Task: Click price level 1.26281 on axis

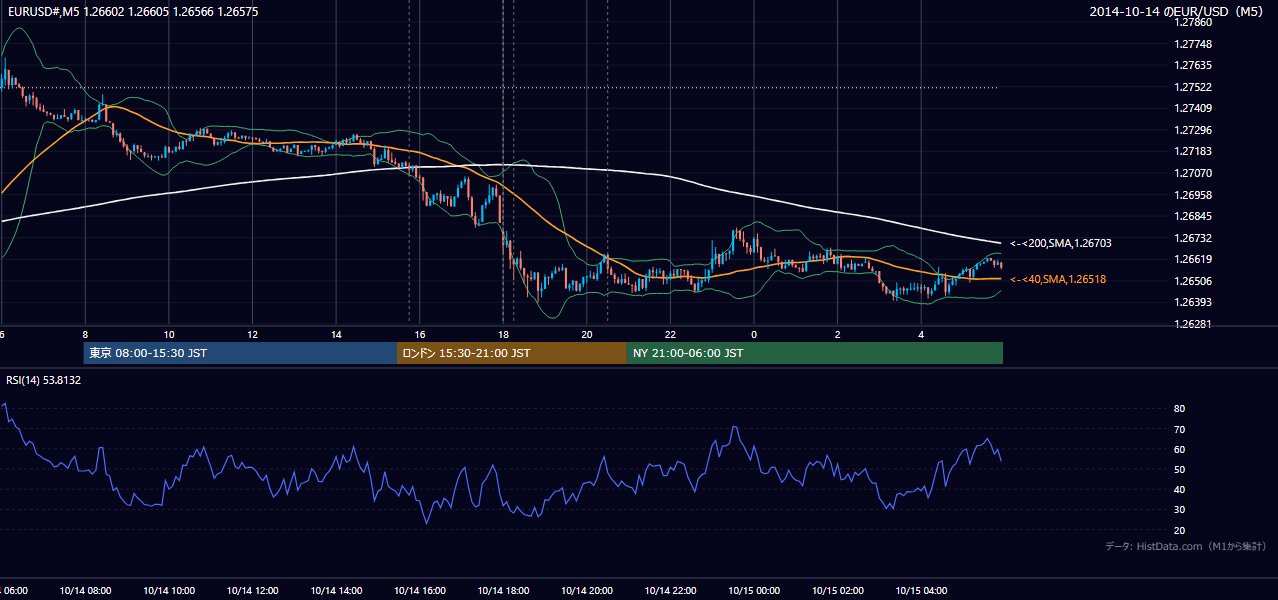Action: [1192, 324]
